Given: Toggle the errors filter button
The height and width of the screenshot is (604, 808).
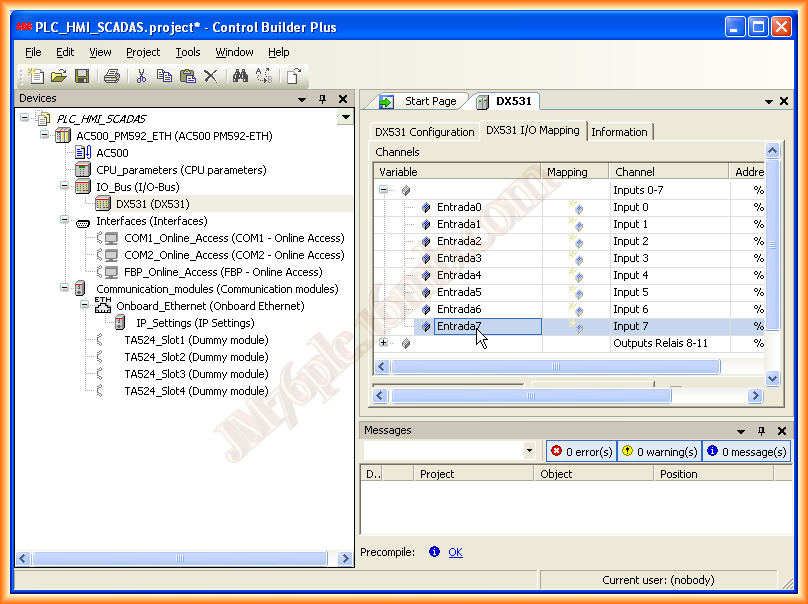Looking at the screenshot, I should (x=581, y=451).
